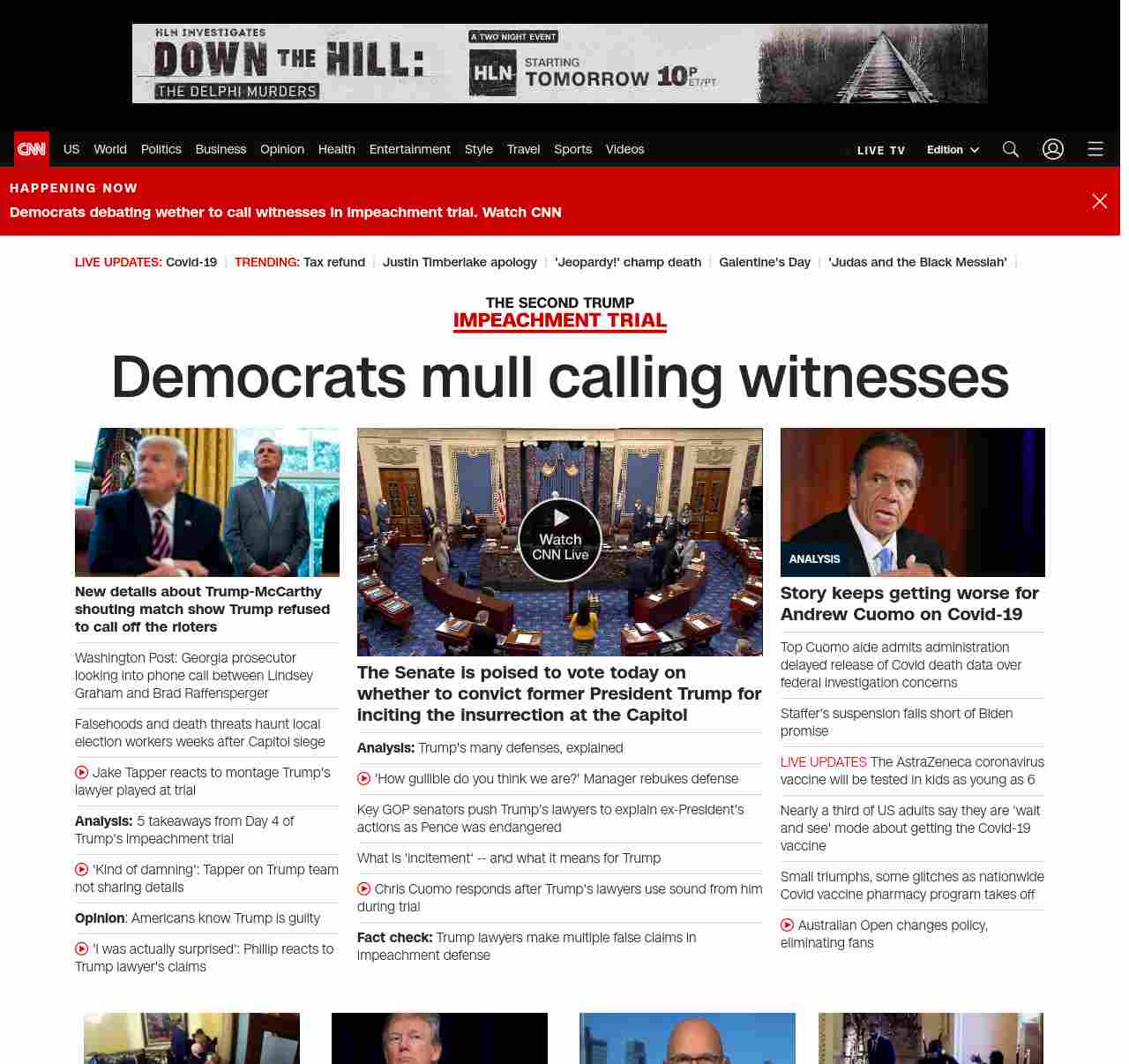Click play icon beside Jake Tapper montage story
Image resolution: width=1129 pixels, height=1064 pixels.
tap(82, 773)
